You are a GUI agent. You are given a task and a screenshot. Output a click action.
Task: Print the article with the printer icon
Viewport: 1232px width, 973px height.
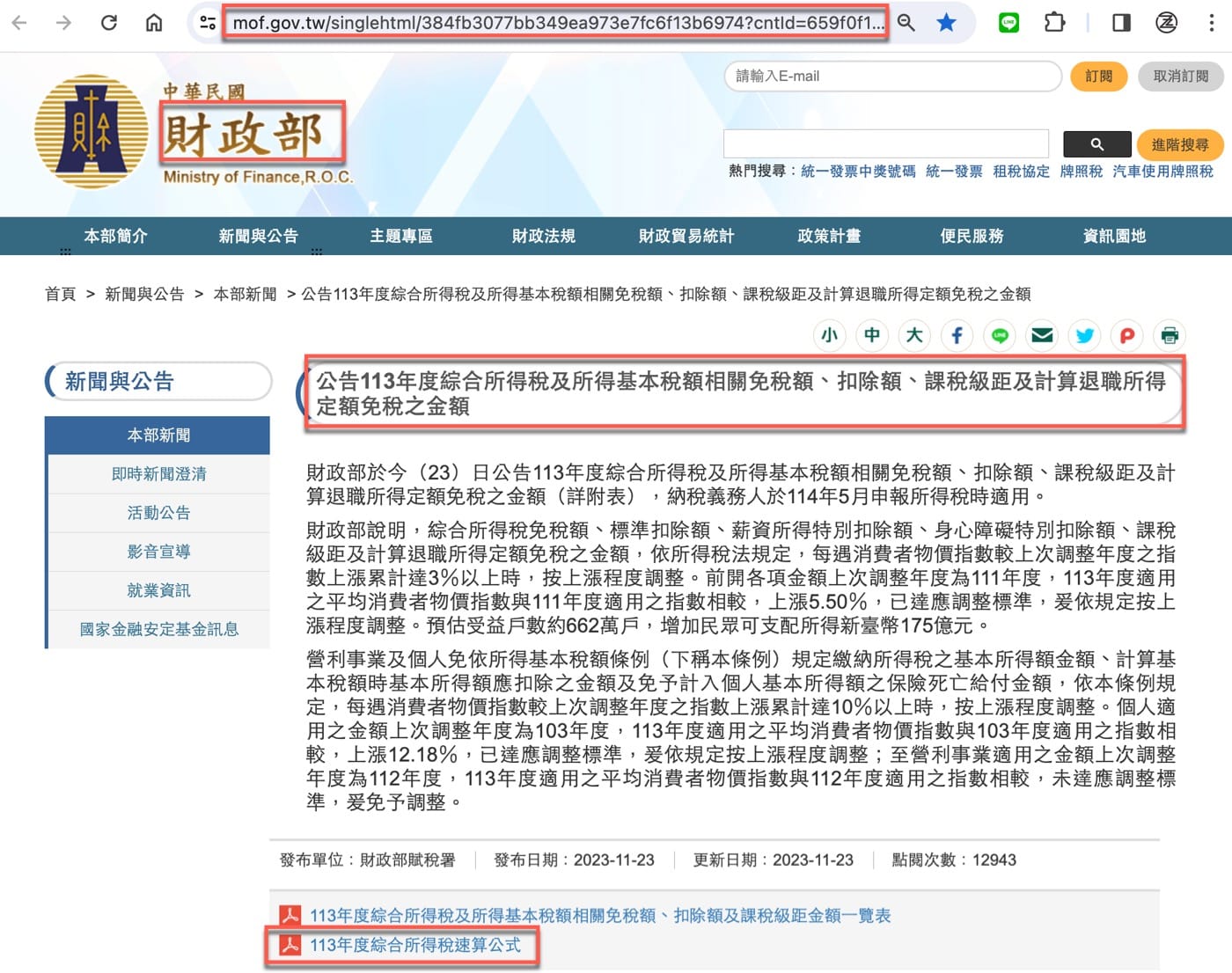[x=1170, y=335]
